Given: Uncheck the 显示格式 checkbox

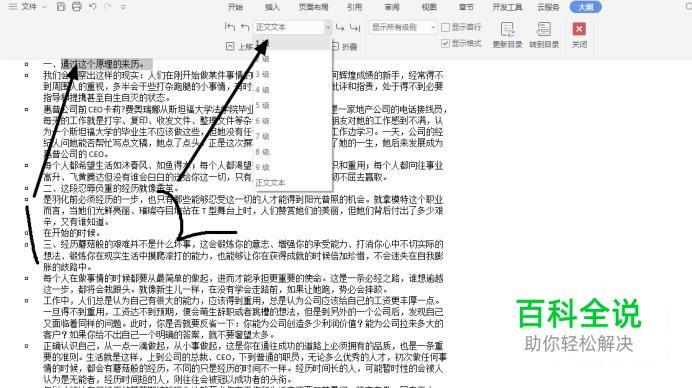Looking at the screenshot, I should tap(445, 43).
